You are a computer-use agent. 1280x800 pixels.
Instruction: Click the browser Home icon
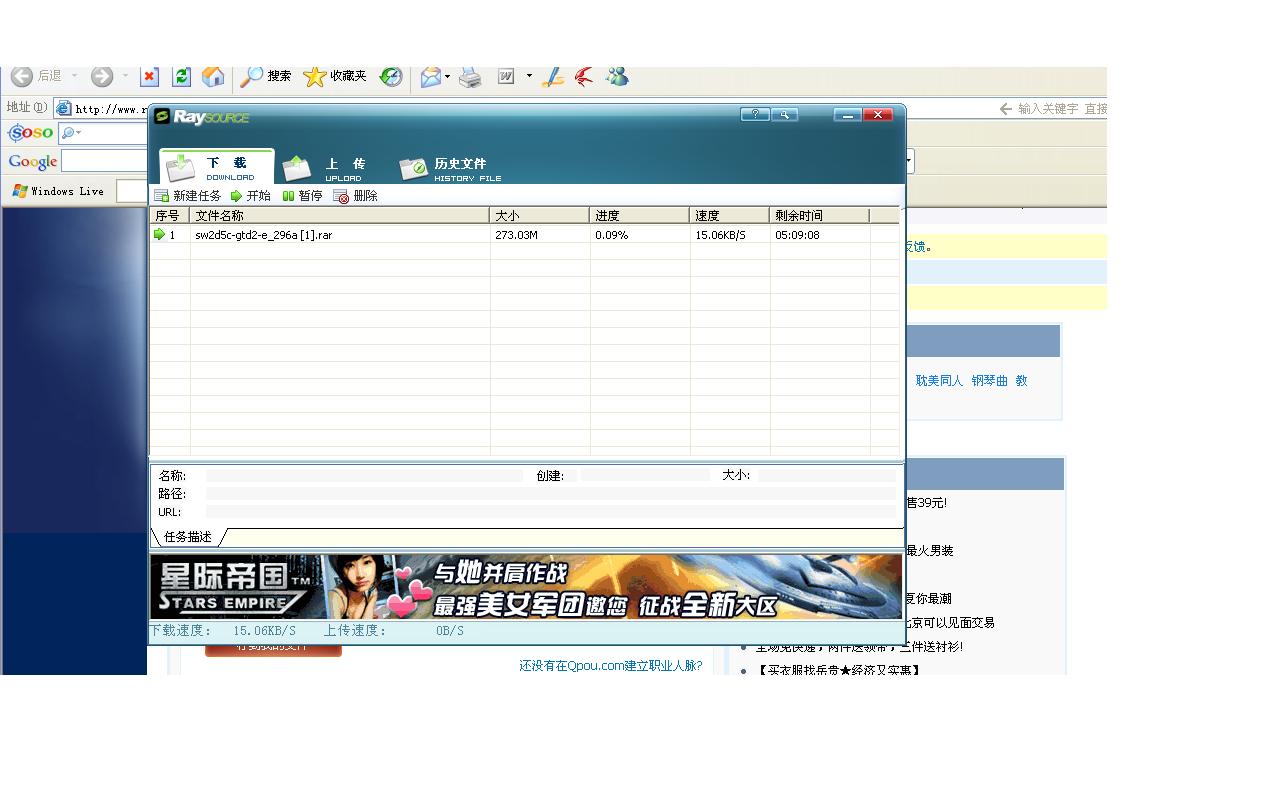coord(213,77)
